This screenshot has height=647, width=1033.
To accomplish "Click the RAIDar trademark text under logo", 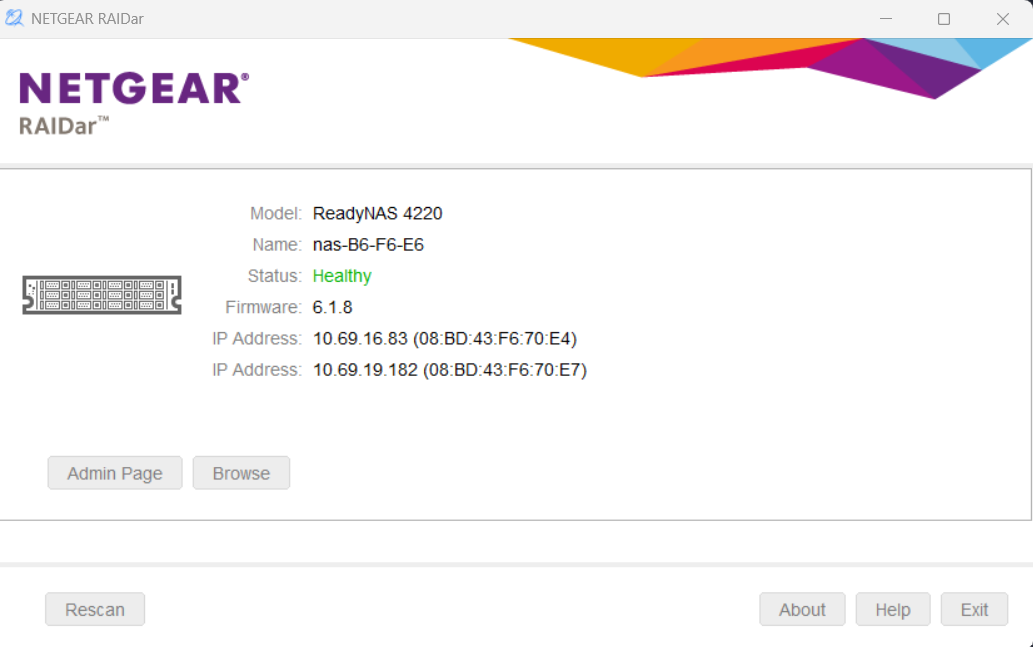I will (x=64, y=125).
